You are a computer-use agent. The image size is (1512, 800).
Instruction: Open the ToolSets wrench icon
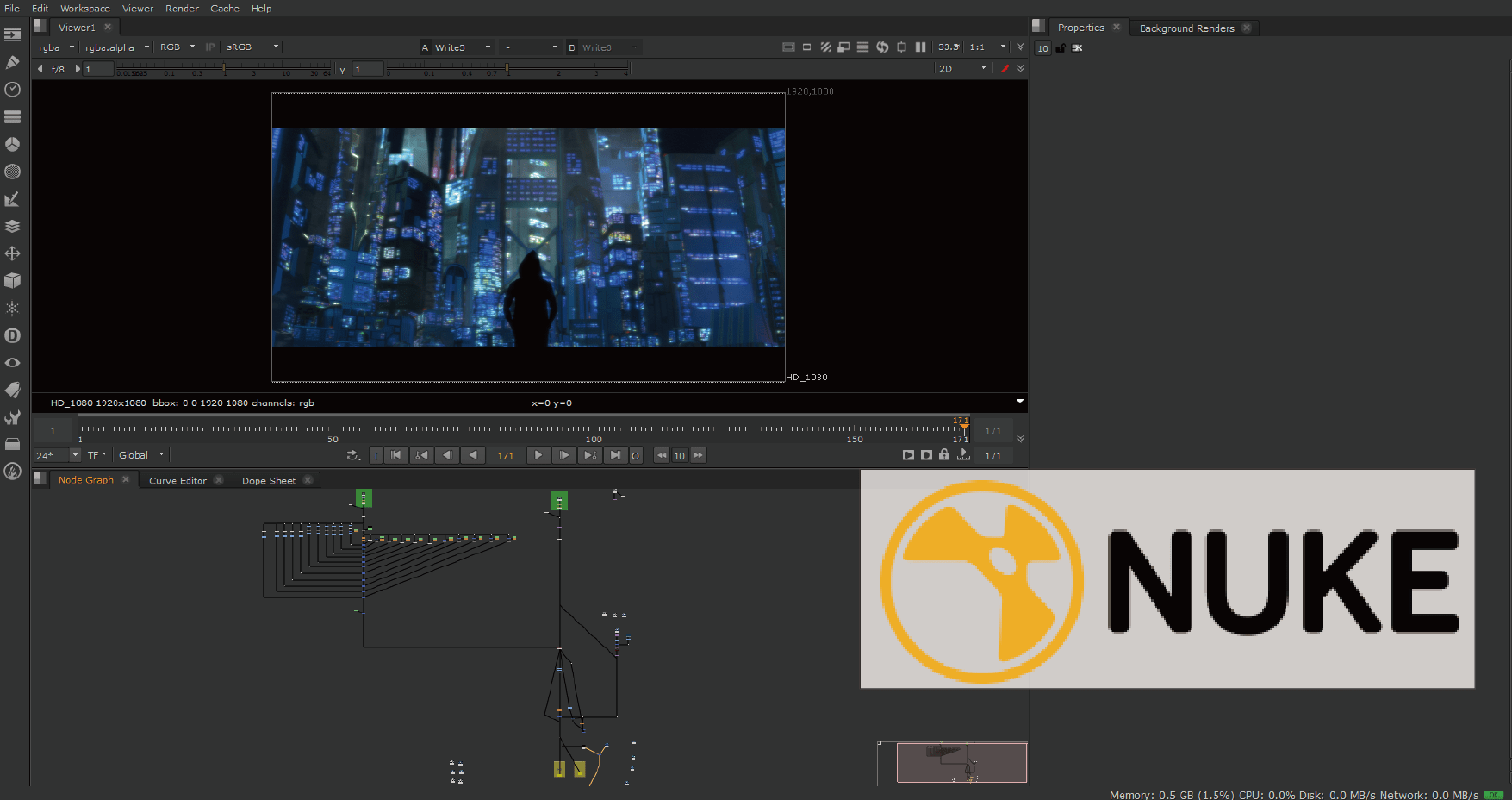coord(12,417)
